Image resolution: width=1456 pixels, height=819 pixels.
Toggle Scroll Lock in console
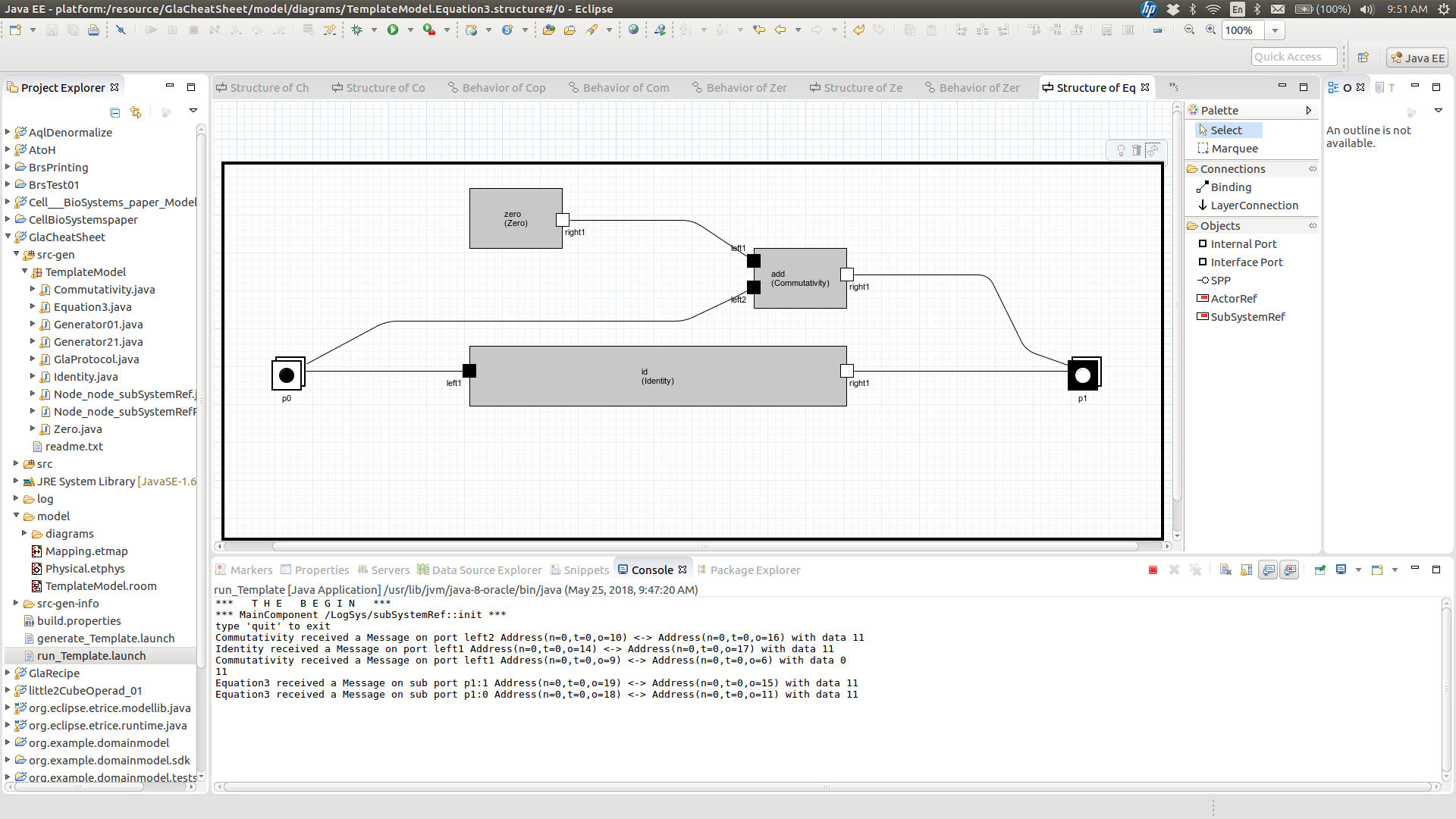pos(1247,570)
